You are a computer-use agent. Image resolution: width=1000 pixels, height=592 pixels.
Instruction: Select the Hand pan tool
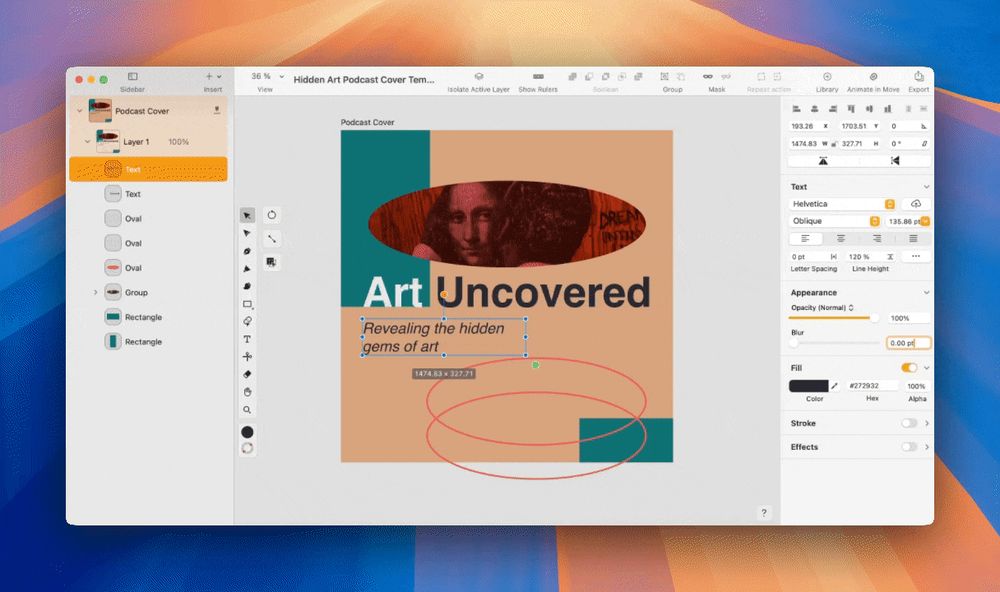(x=247, y=392)
